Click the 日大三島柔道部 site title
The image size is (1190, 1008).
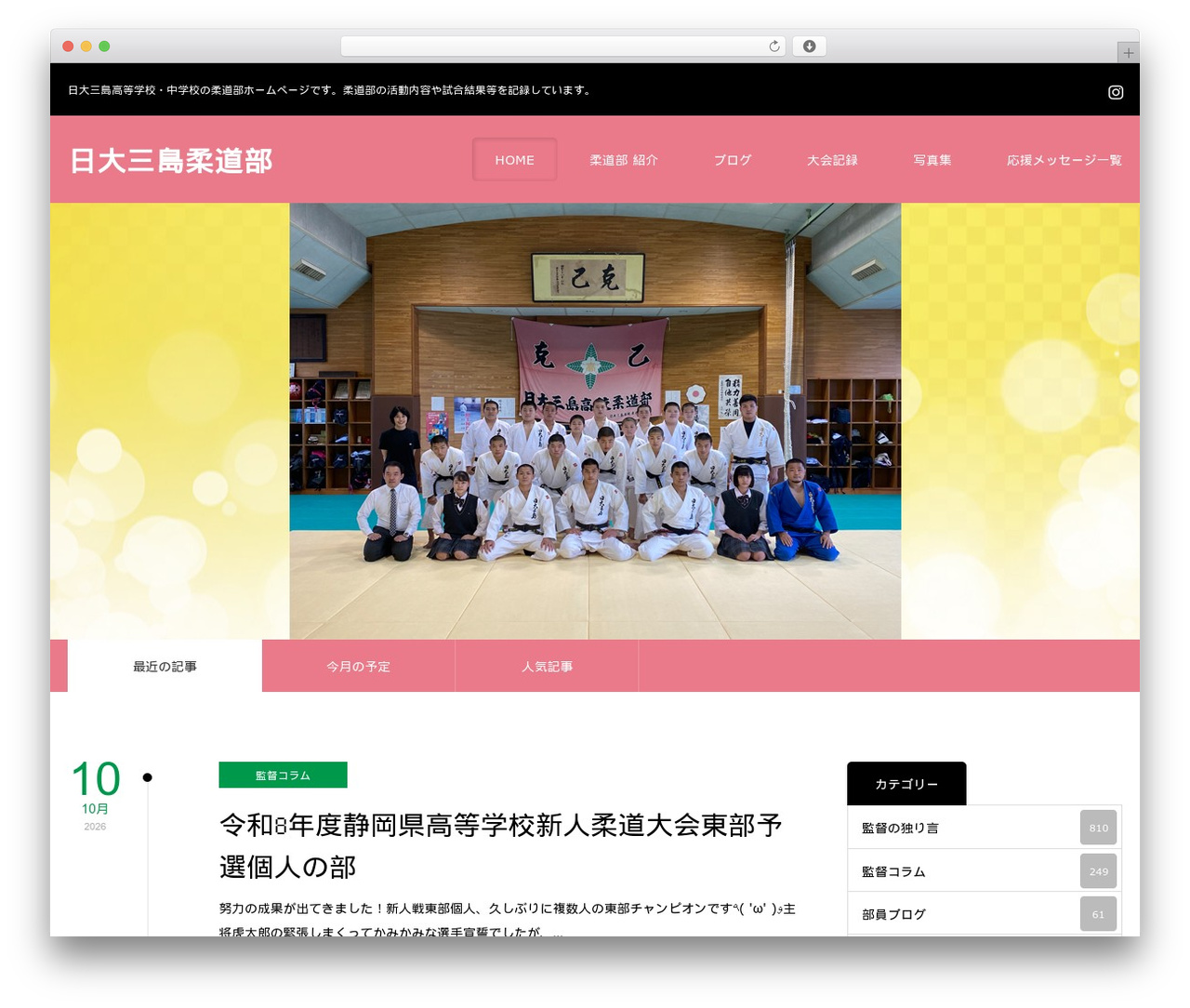point(171,161)
